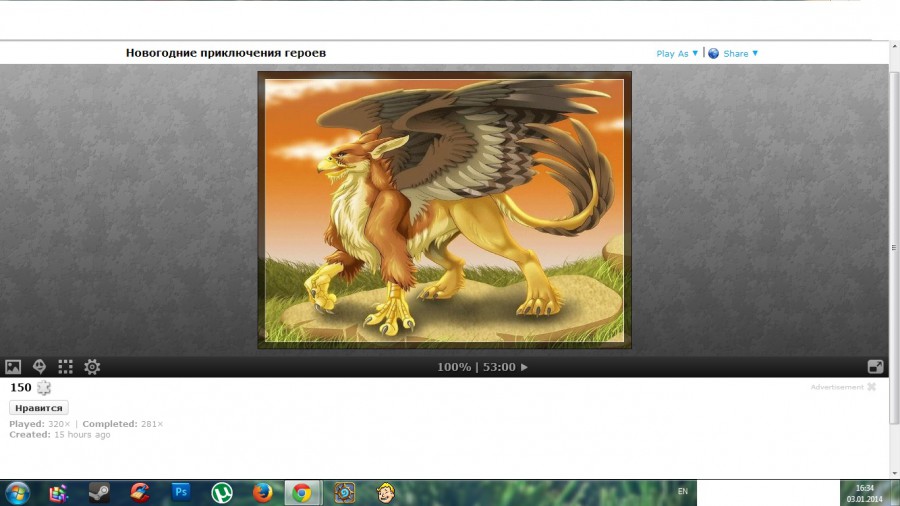900x506 pixels.
Task: Open Firefox from the taskbar
Action: pyautogui.click(x=262, y=493)
